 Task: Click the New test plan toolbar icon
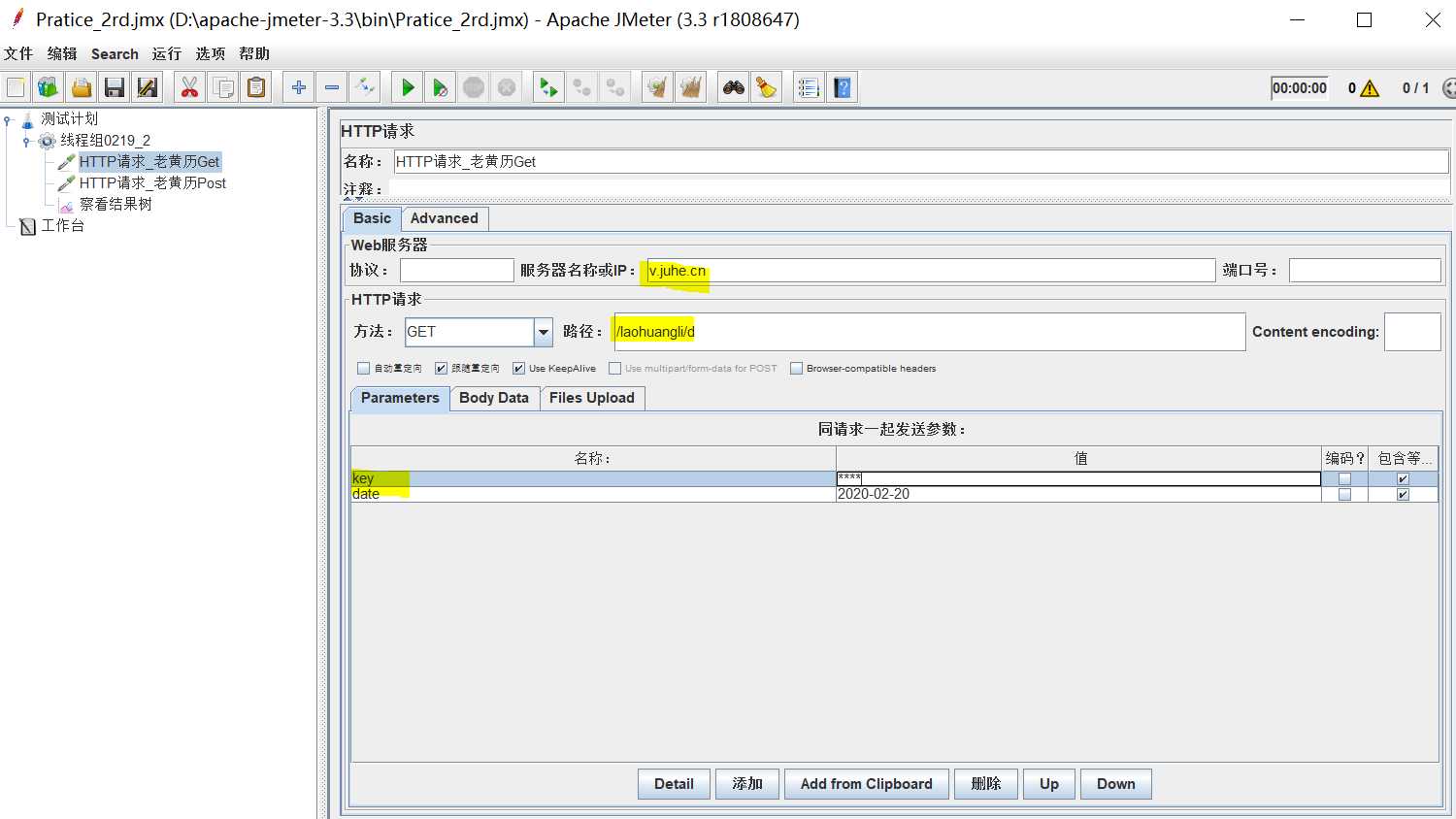[x=16, y=87]
